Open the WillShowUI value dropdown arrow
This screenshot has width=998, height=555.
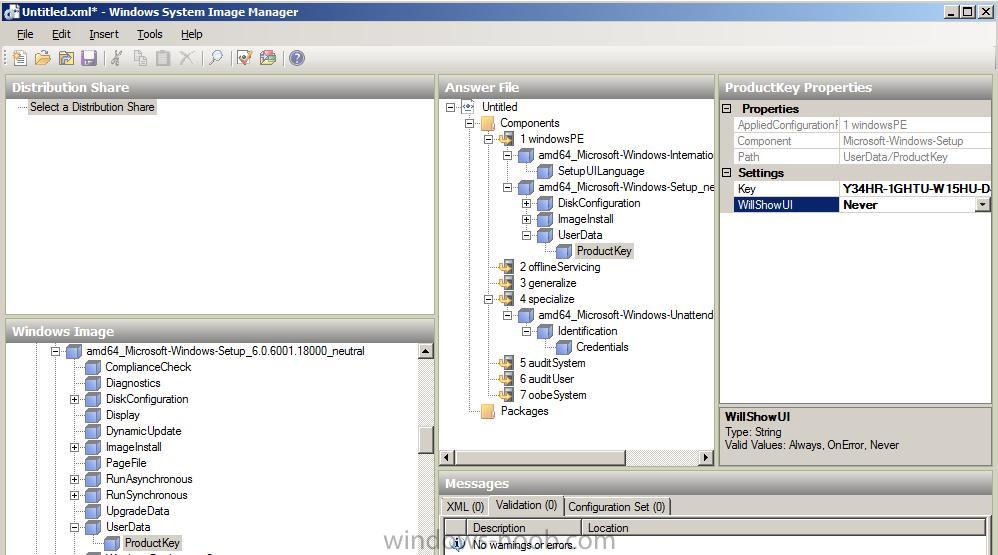click(x=983, y=205)
